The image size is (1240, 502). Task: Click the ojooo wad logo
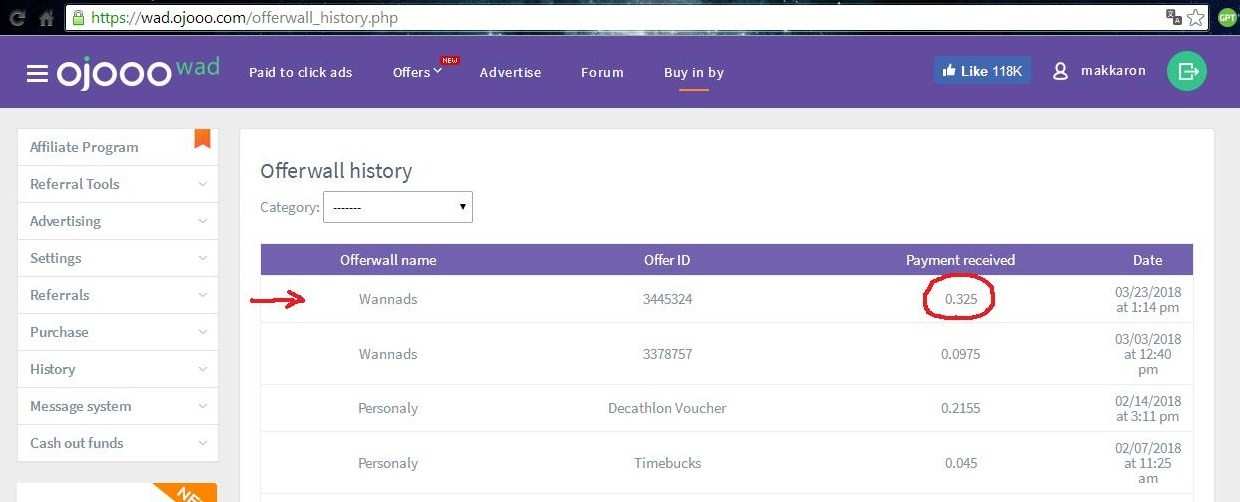(138, 72)
